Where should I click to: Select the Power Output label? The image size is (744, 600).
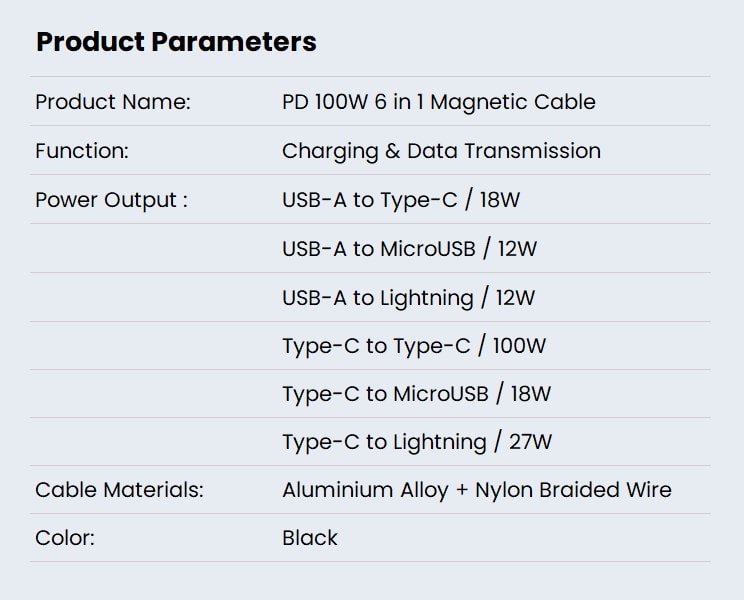point(112,200)
